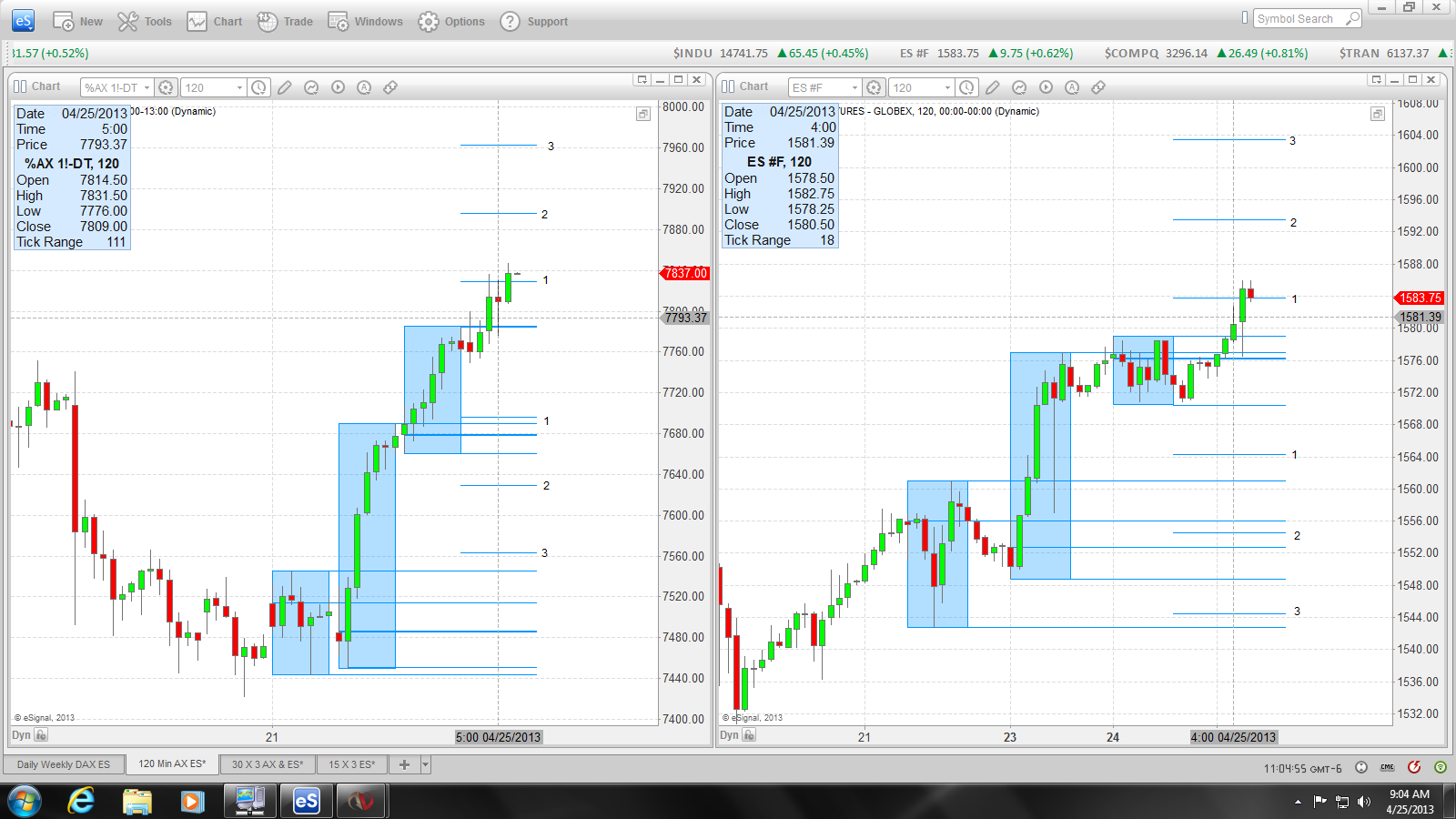Toggle the cursor data window in right chart

[x=1378, y=114]
